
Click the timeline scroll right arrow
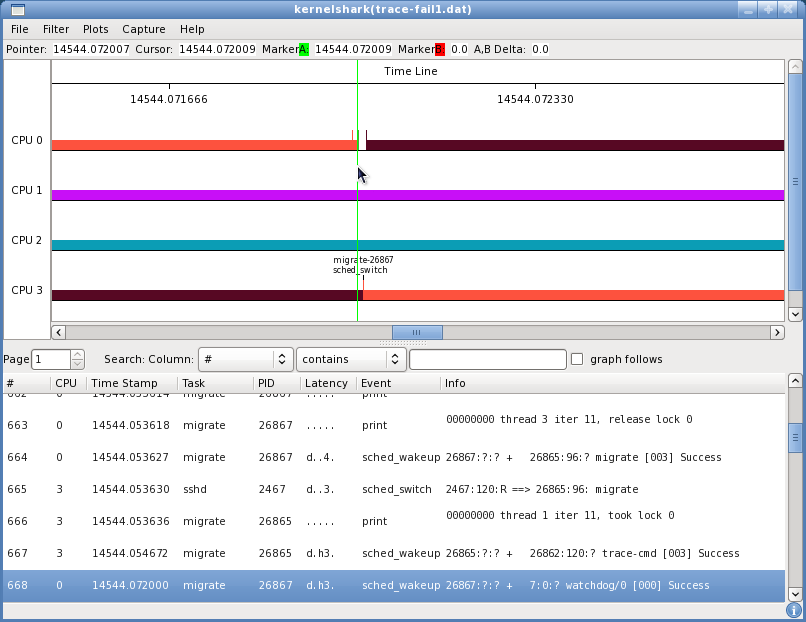point(777,332)
